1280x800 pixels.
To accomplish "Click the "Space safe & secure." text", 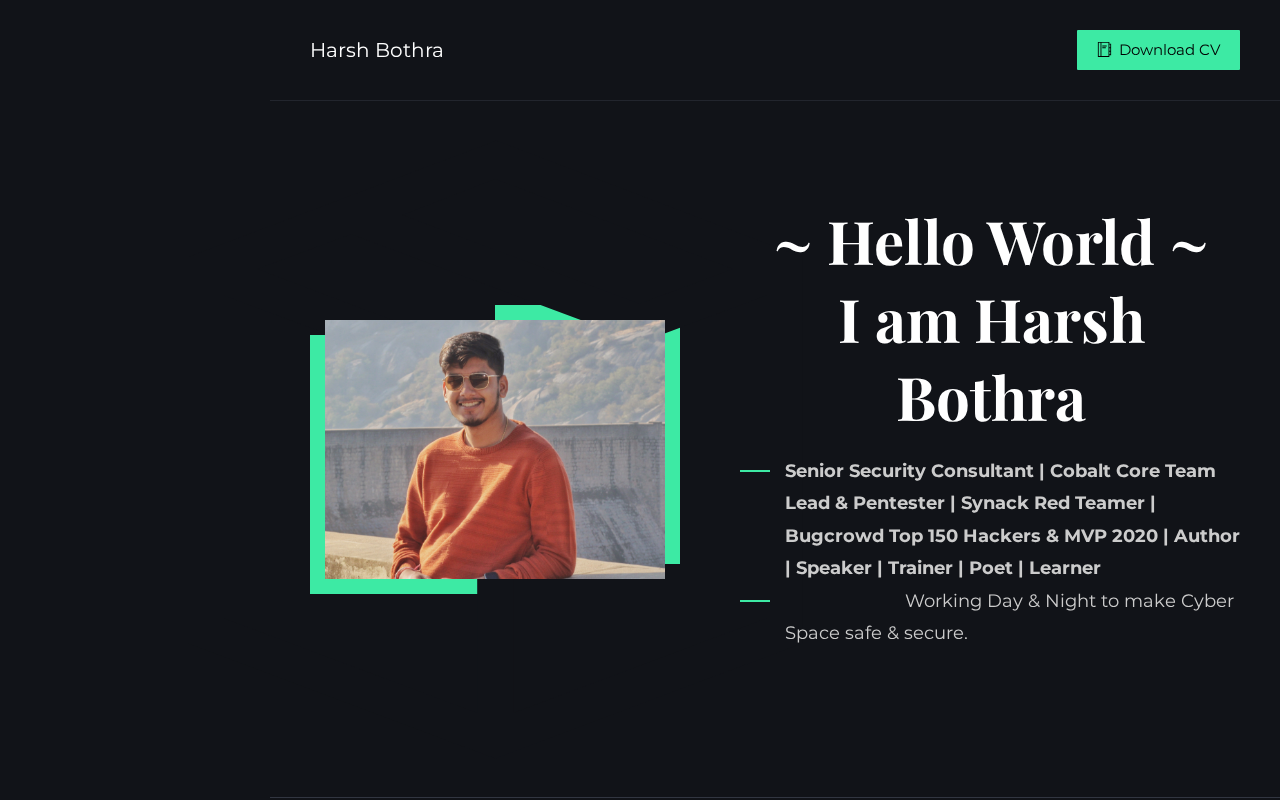I will 876,633.
